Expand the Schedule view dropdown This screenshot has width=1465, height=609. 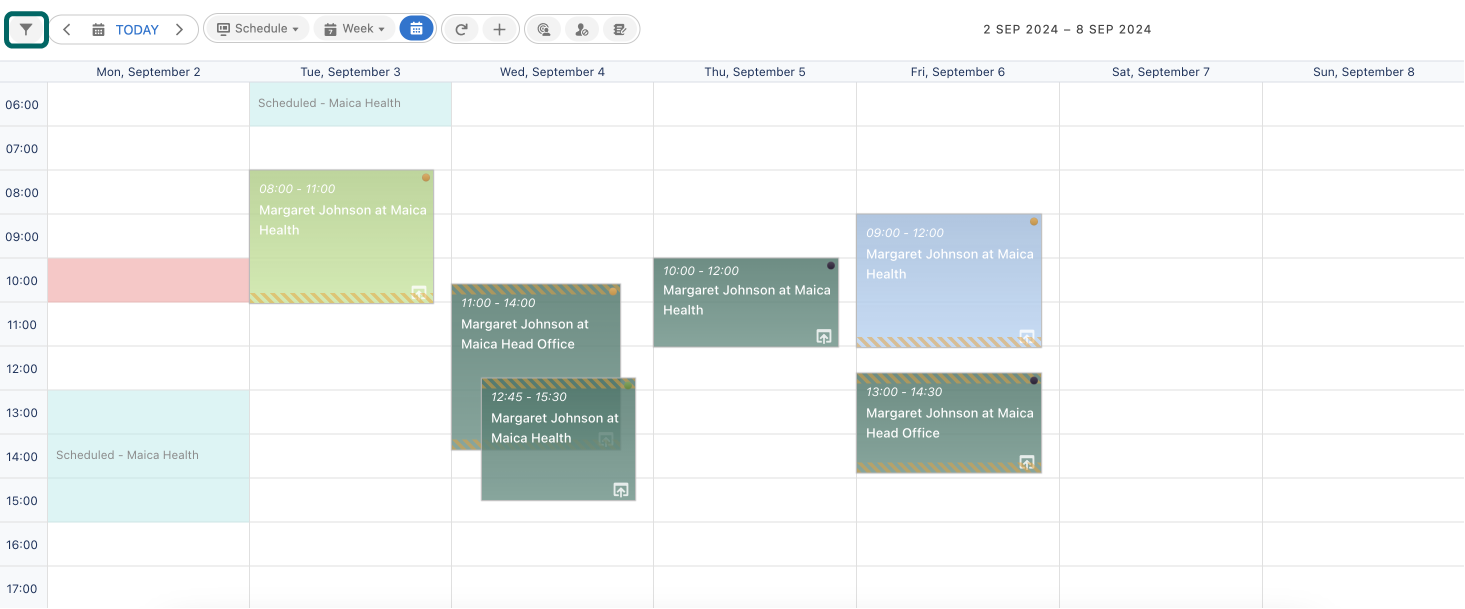pos(258,29)
